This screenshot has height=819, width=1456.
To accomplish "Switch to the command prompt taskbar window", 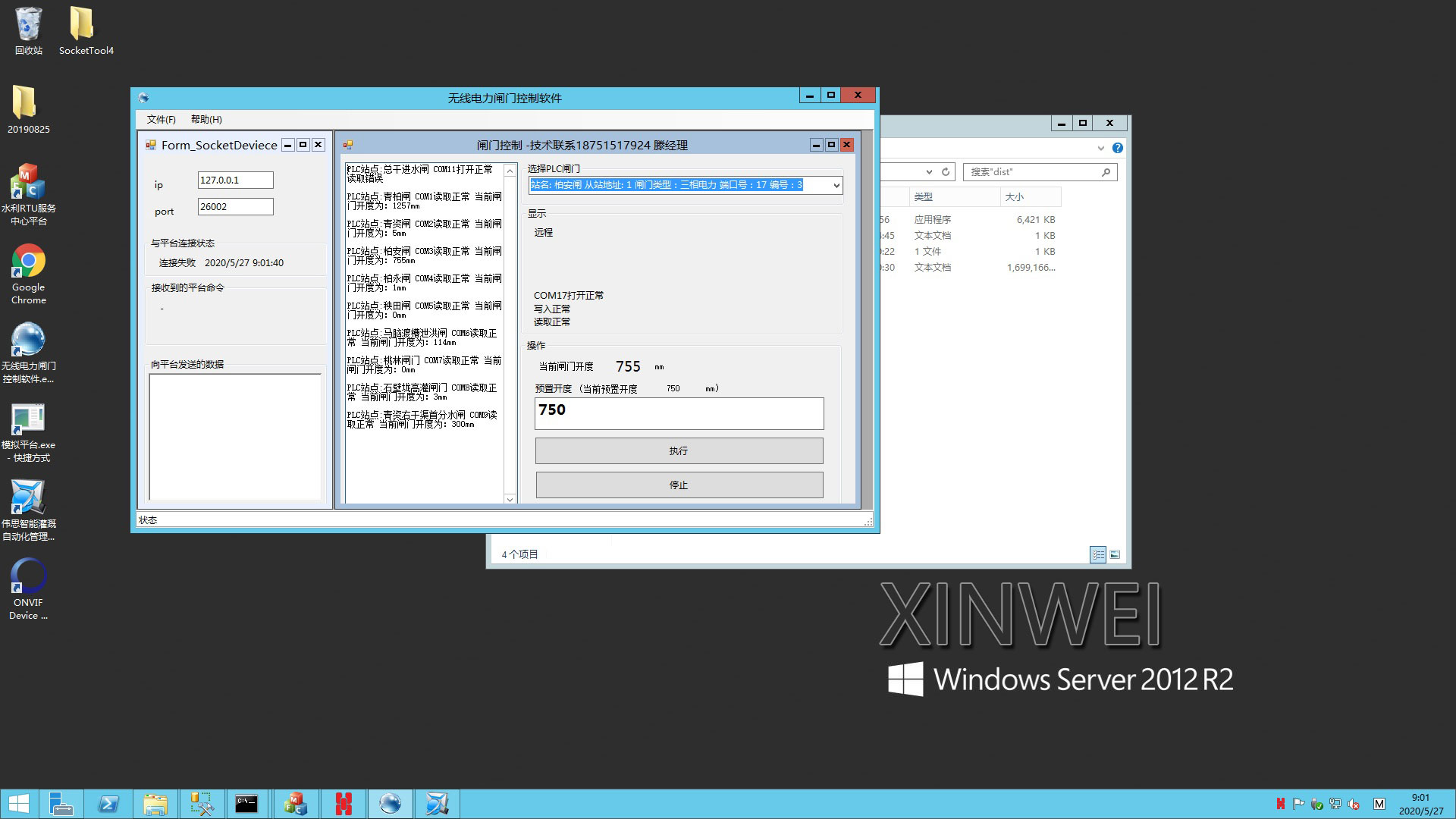I will [x=247, y=804].
